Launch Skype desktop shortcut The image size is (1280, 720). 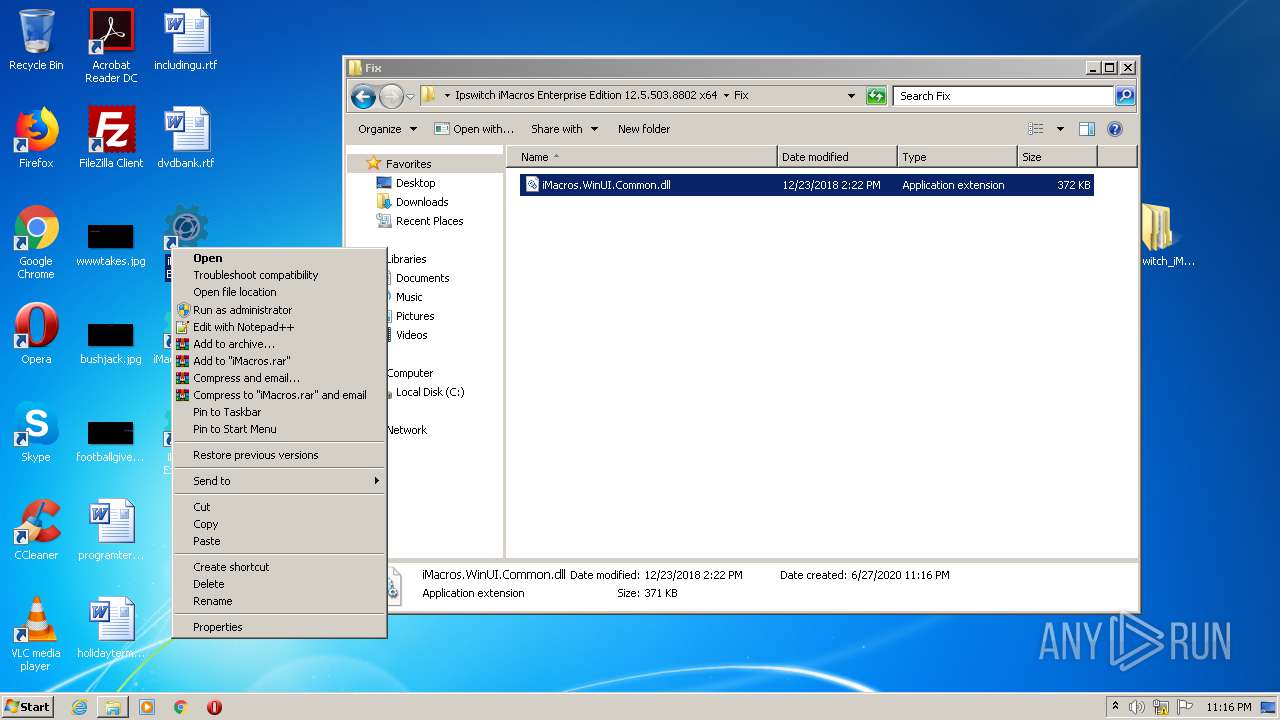36,432
